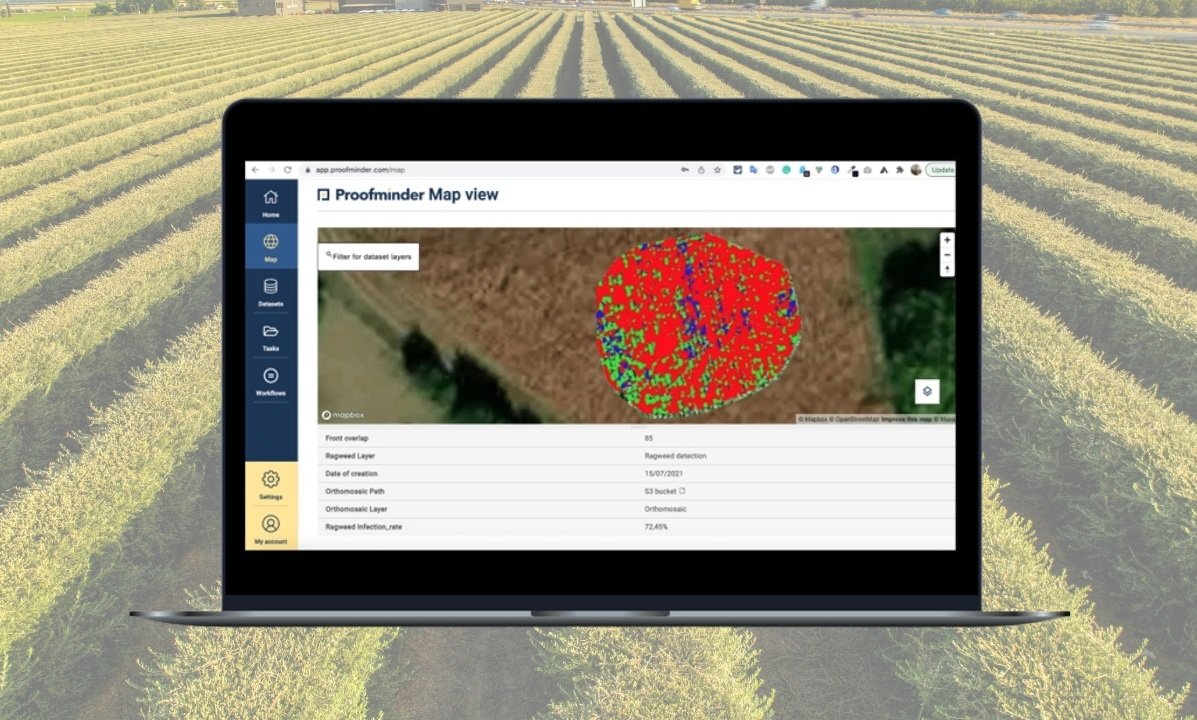Open the Map section in sidebar
This screenshot has height=720, width=1197.
[x=270, y=247]
